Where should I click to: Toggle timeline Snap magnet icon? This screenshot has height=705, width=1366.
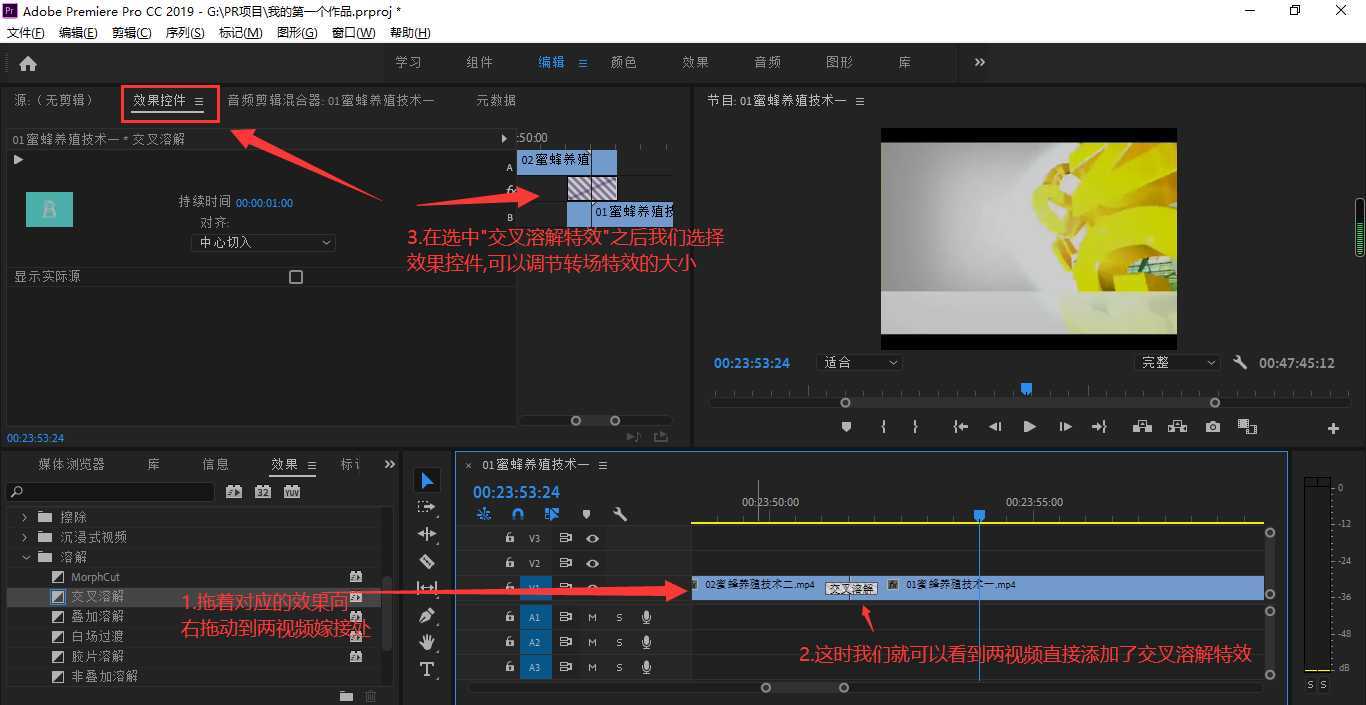(x=517, y=514)
